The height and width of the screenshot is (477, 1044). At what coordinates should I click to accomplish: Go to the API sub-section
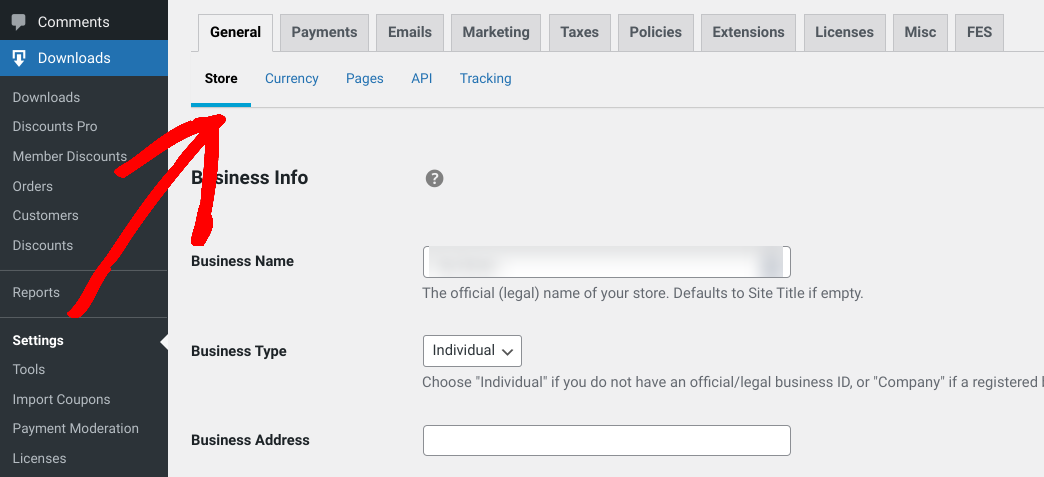[x=422, y=78]
